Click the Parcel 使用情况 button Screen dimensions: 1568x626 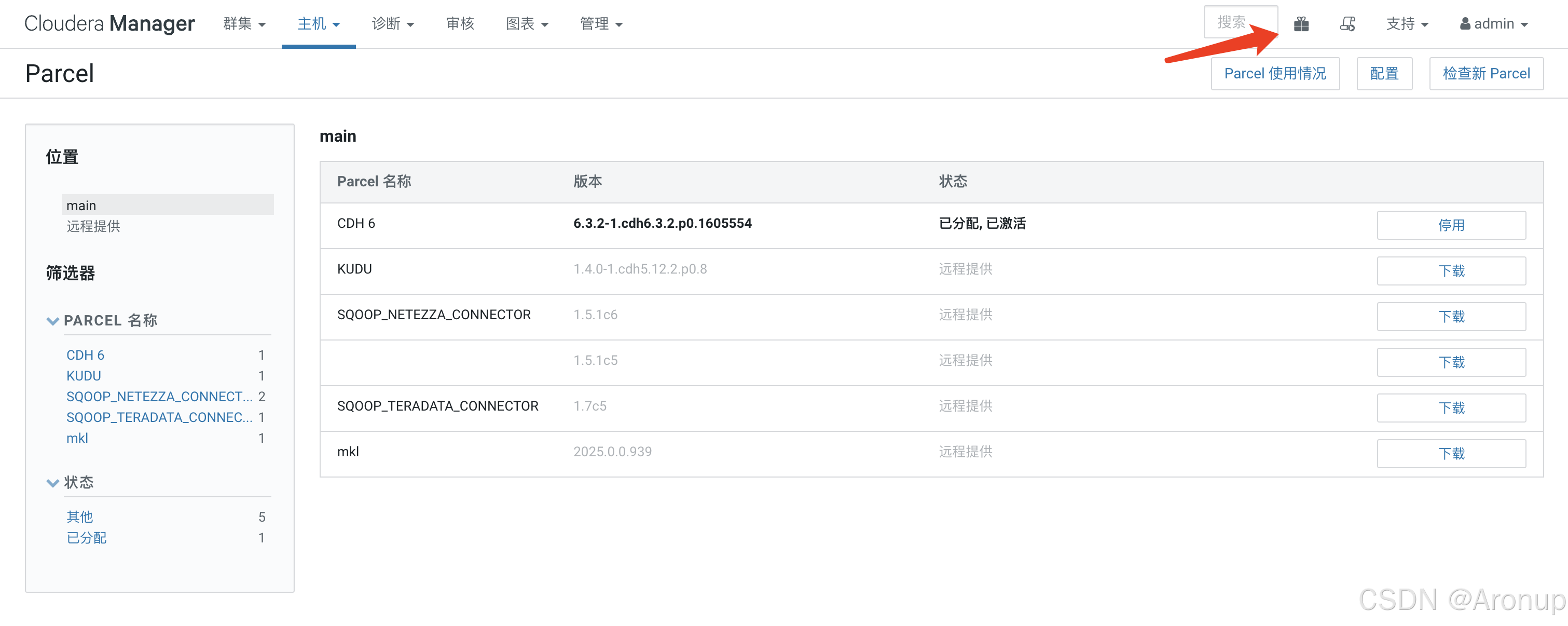[1275, 74]
